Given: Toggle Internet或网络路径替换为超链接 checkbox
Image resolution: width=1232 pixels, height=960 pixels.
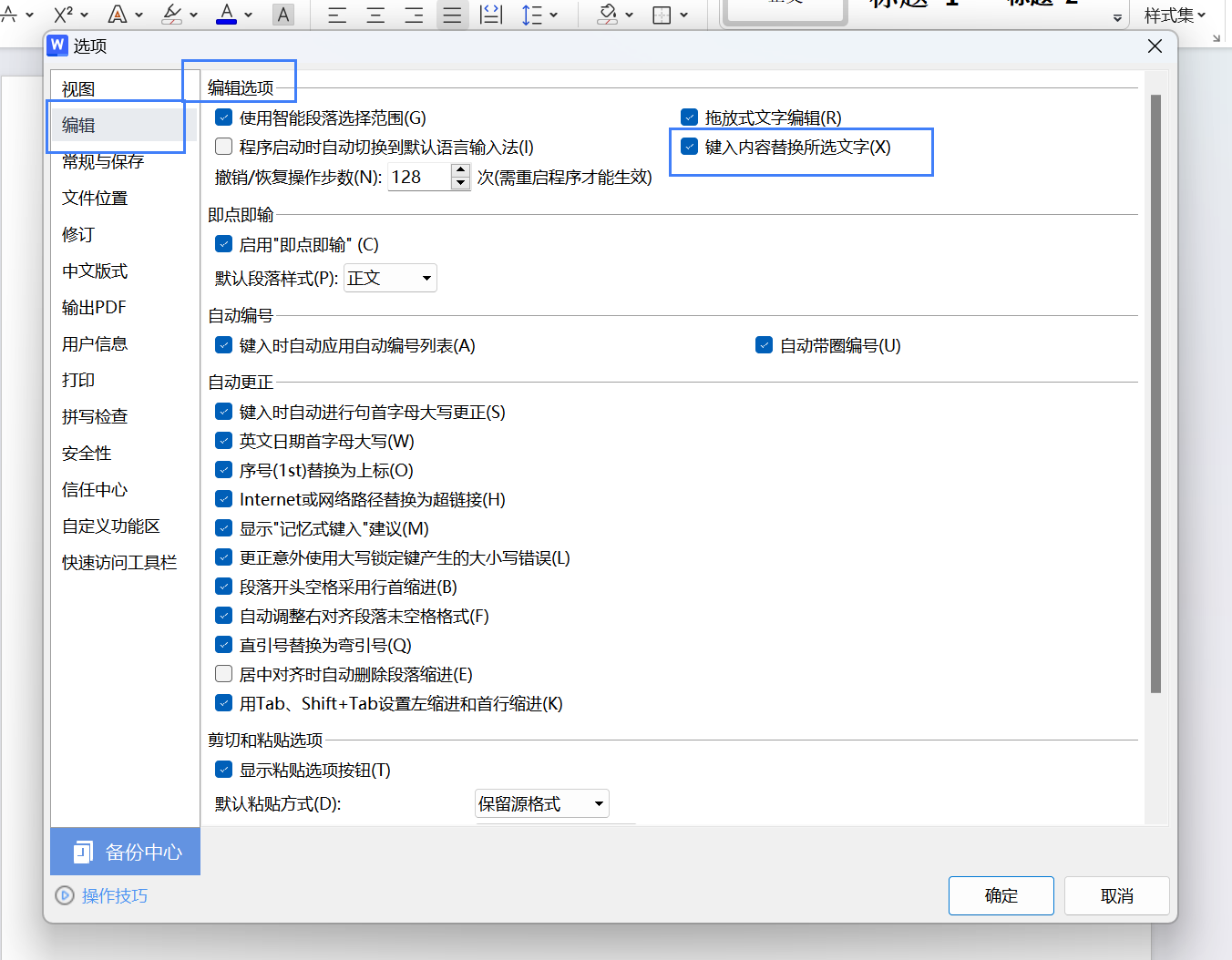Looking at the screenshot, I should (x=223, y=499).
